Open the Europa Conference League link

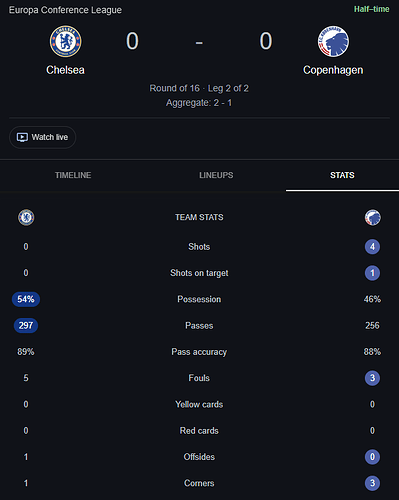coord(65,10)
